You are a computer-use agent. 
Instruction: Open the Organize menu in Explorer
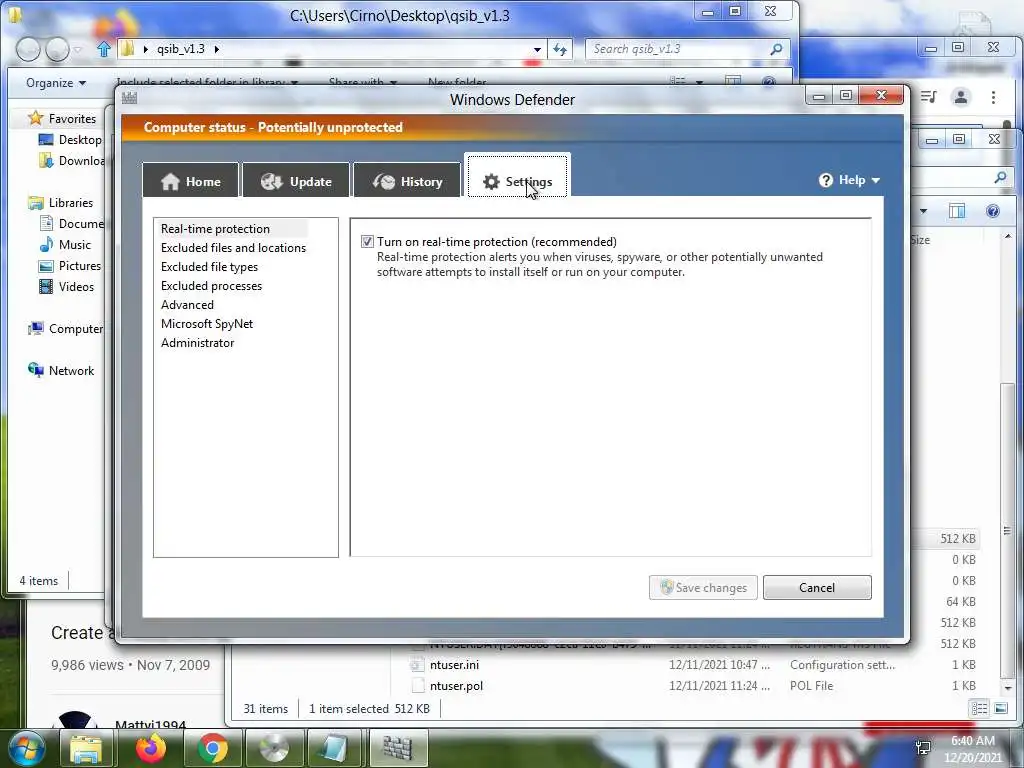coord(56,83)
